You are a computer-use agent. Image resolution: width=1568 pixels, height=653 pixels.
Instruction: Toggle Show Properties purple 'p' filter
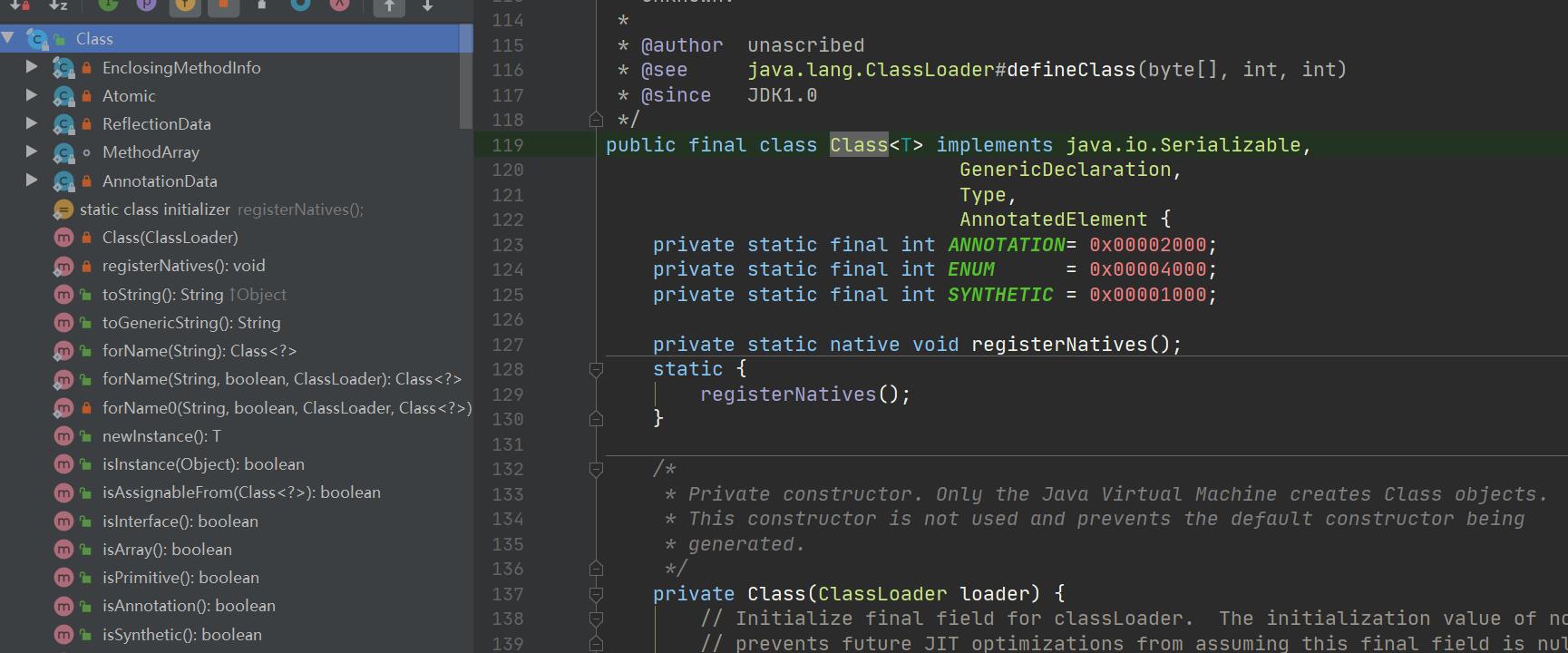pos(146,5)
